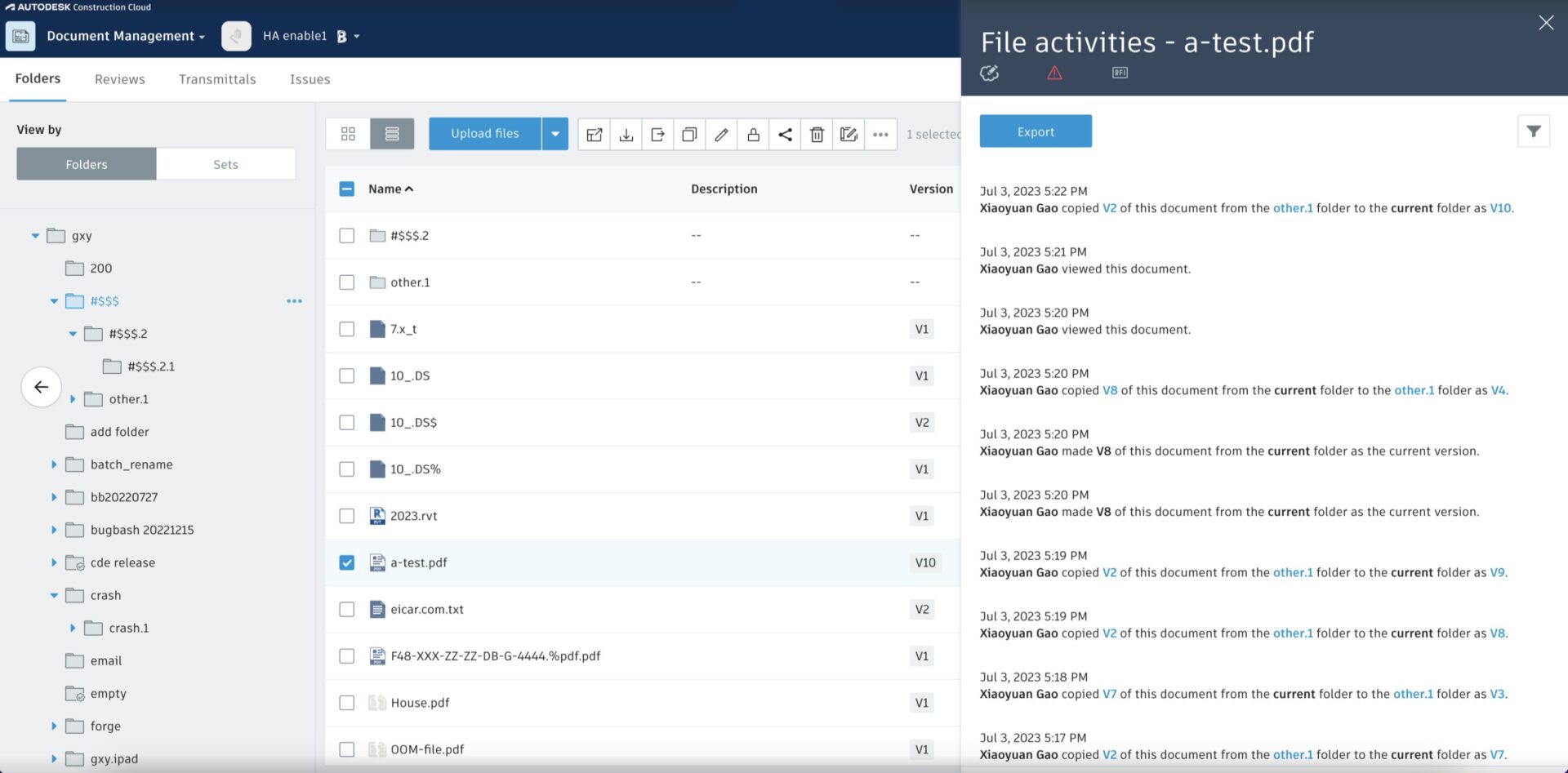Click the copy files icon

[689, 135]
